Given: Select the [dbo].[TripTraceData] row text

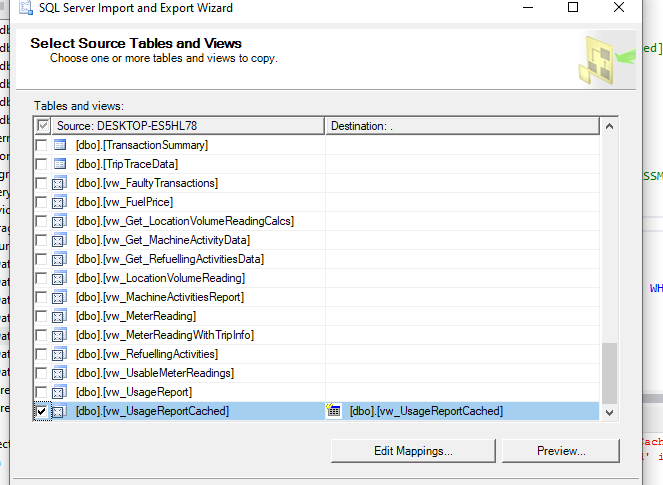Looking at the screenshot, I should (127, 164).
